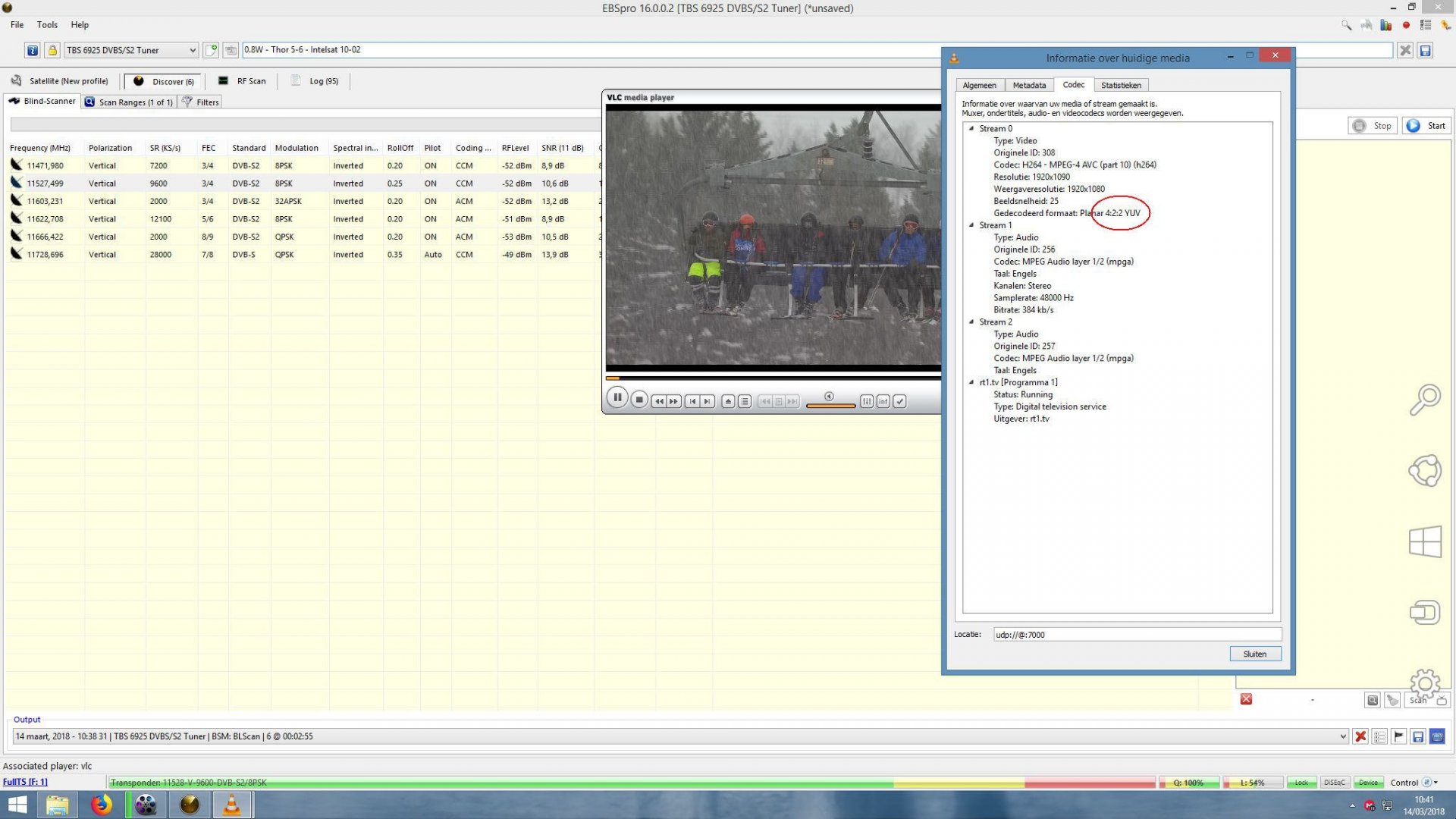Viewport: 1456px width, 819px height.
Task: Switch to the Statistieken tab
Action: [x=1122, y=85]
